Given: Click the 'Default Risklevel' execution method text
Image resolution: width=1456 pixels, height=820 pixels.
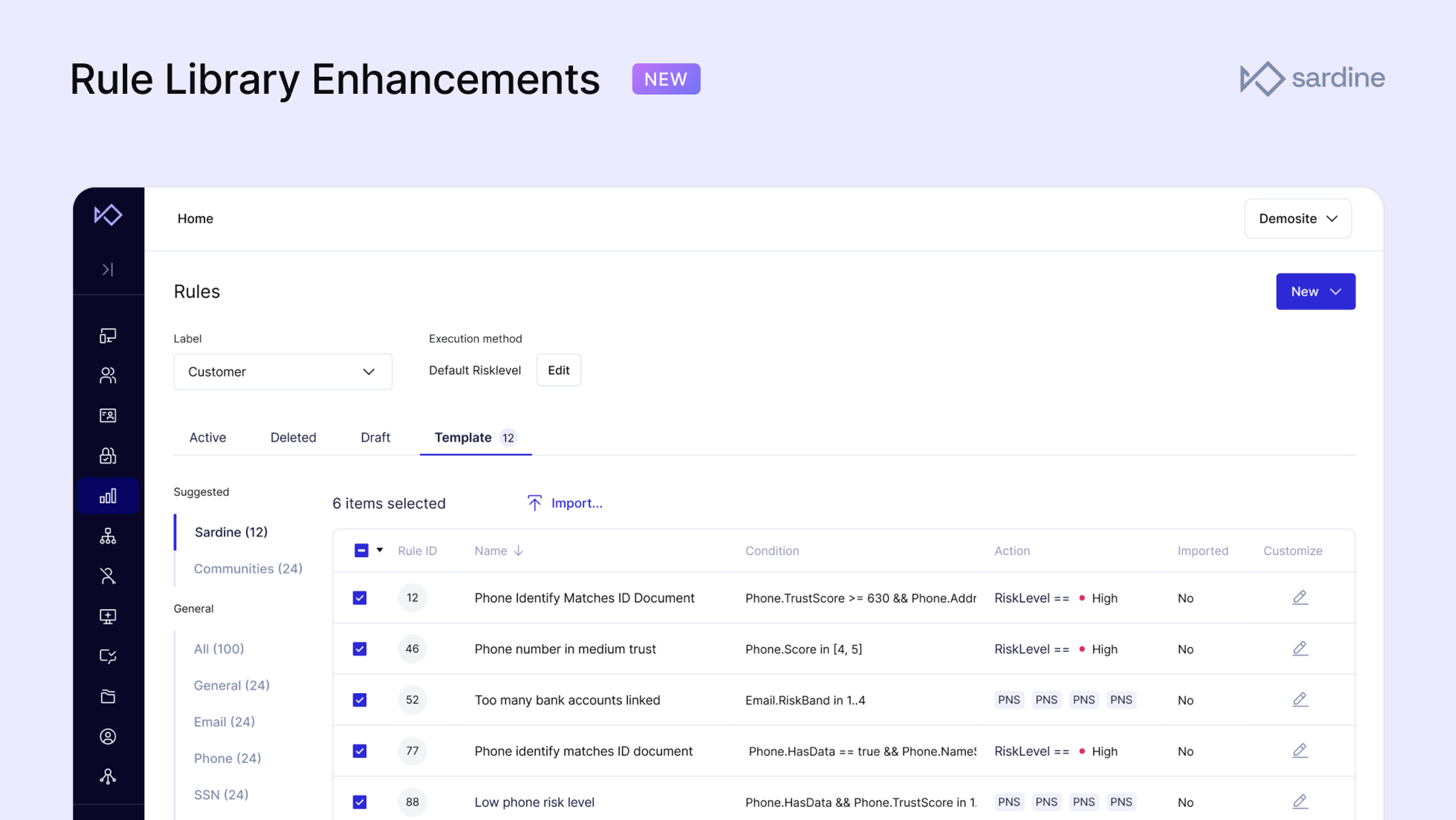Looking at the screenshot, I should tap(475, 370).
